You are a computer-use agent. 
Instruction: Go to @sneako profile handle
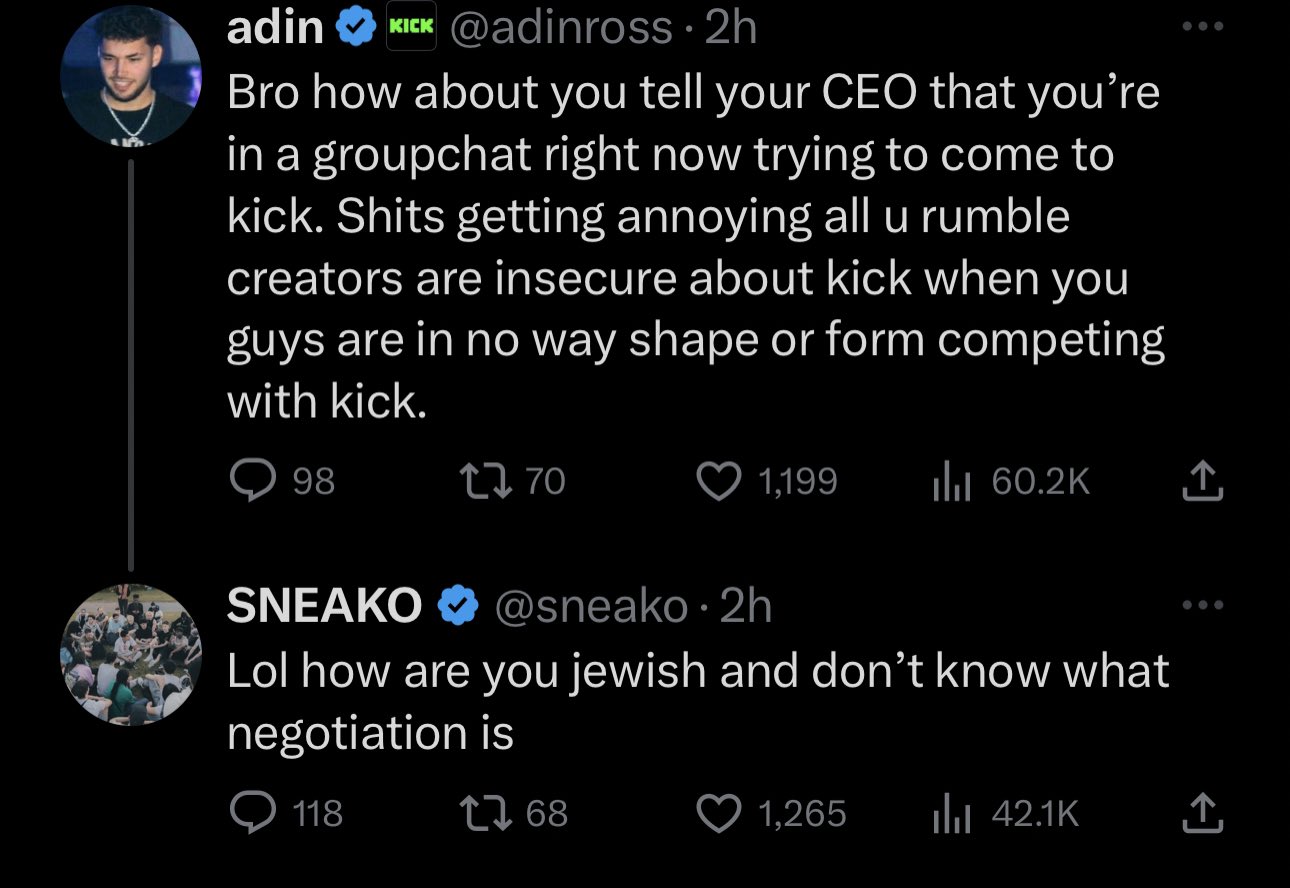click(x=588, y=606)
